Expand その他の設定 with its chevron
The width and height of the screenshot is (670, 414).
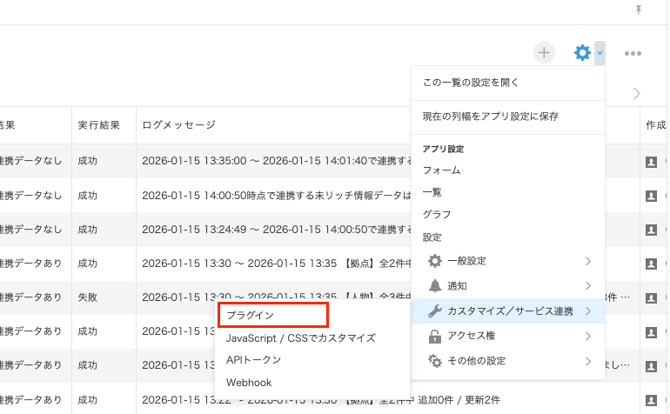point(588,361)
